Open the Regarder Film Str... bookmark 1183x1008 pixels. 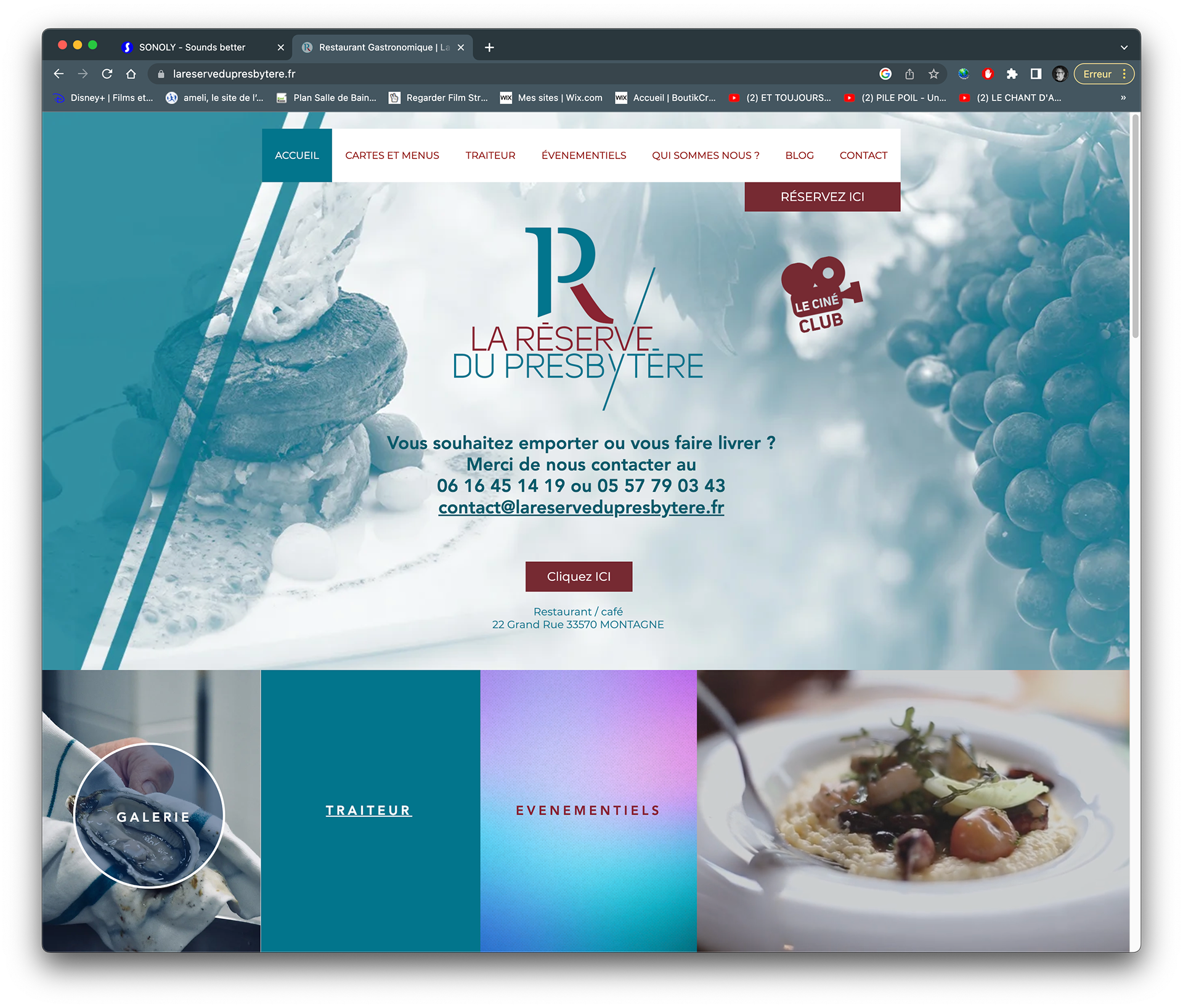tap(438, 98)
